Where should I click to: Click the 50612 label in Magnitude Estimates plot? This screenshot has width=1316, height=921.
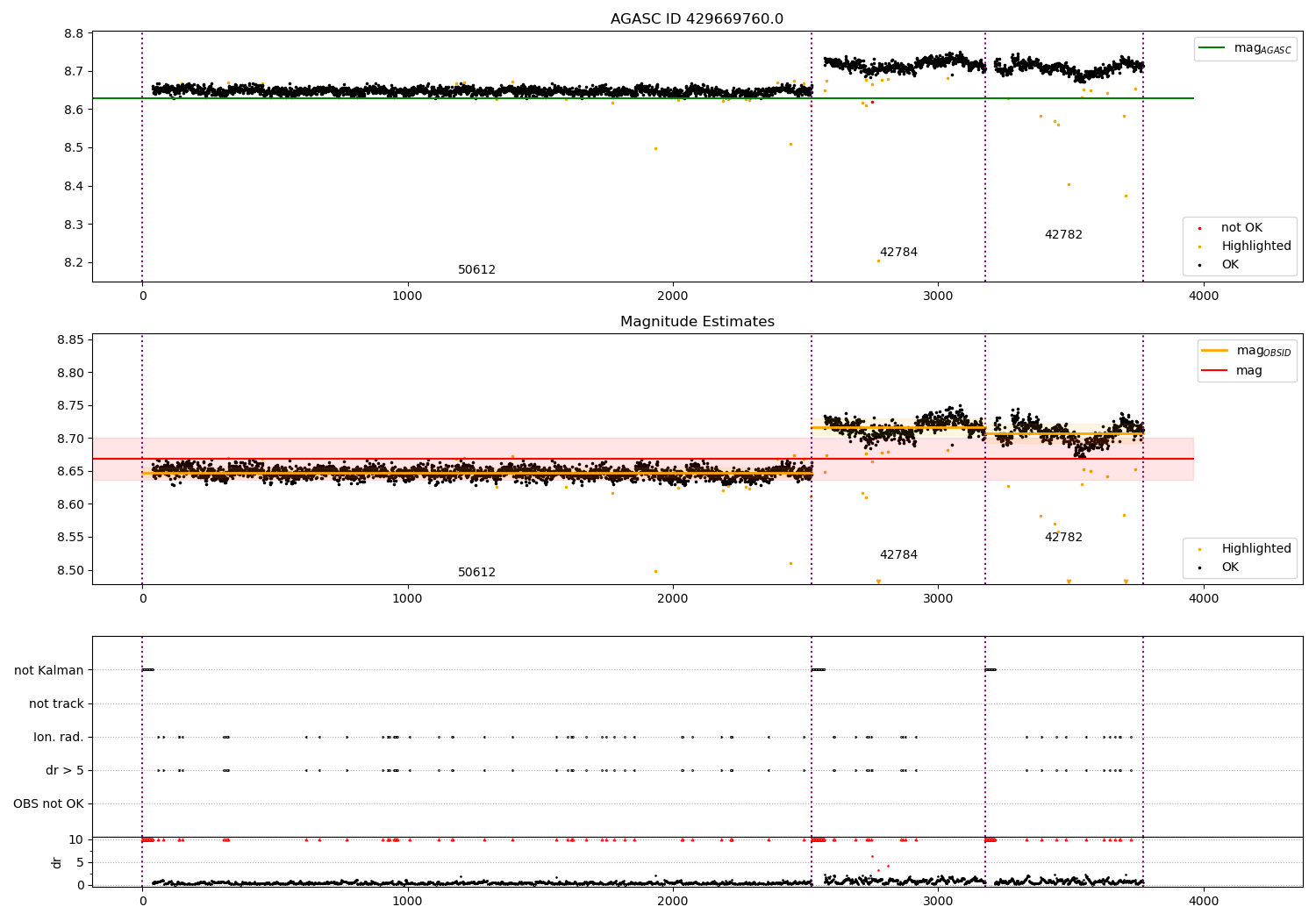[476, 573]
